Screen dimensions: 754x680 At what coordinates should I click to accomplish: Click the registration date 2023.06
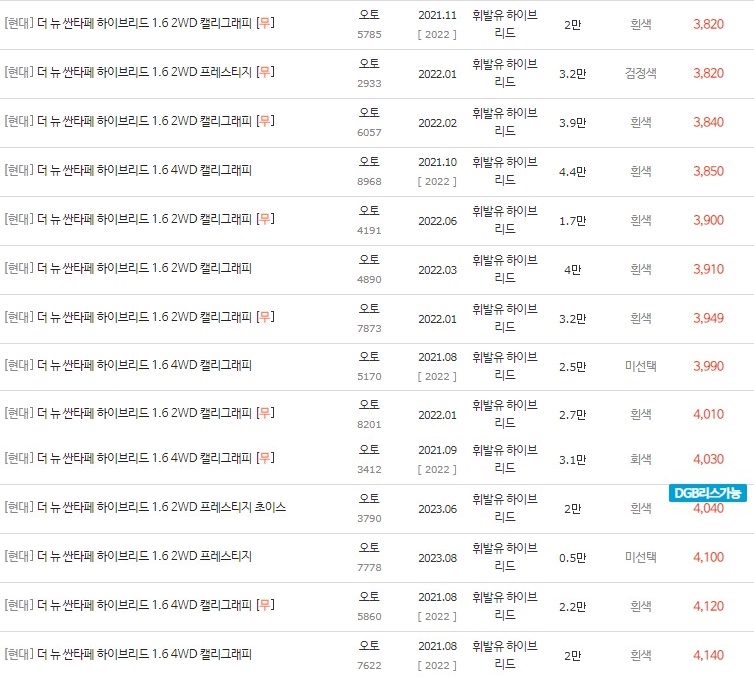[x=437, y=509]
